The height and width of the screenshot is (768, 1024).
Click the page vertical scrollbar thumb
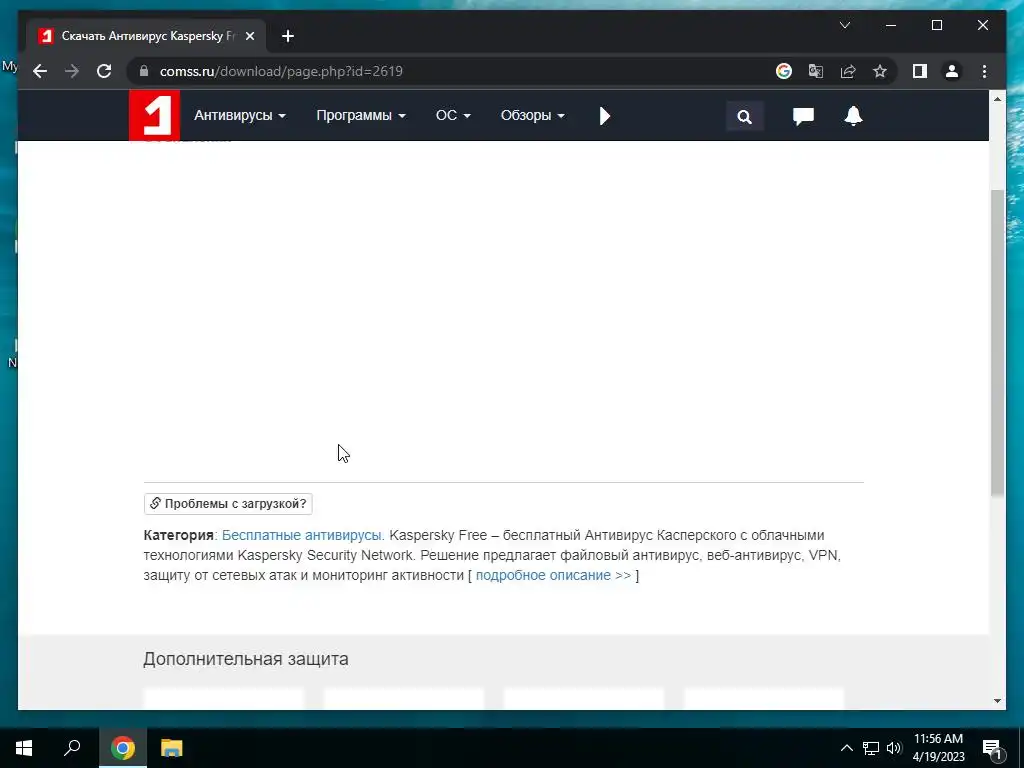coord(997,343)
